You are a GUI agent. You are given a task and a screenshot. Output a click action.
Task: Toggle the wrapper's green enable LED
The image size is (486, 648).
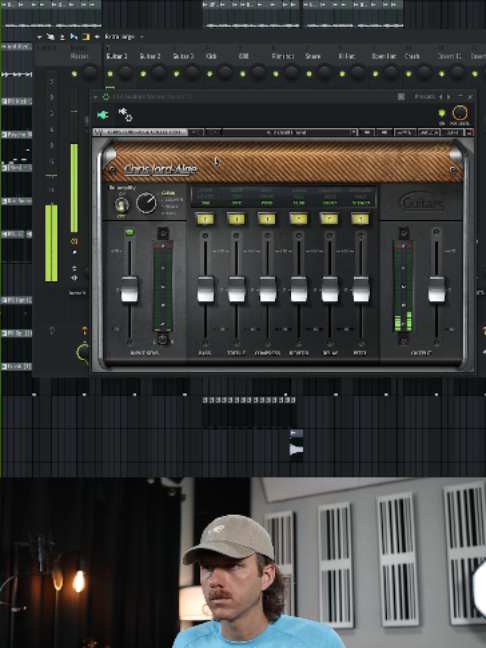click(442, 113)
